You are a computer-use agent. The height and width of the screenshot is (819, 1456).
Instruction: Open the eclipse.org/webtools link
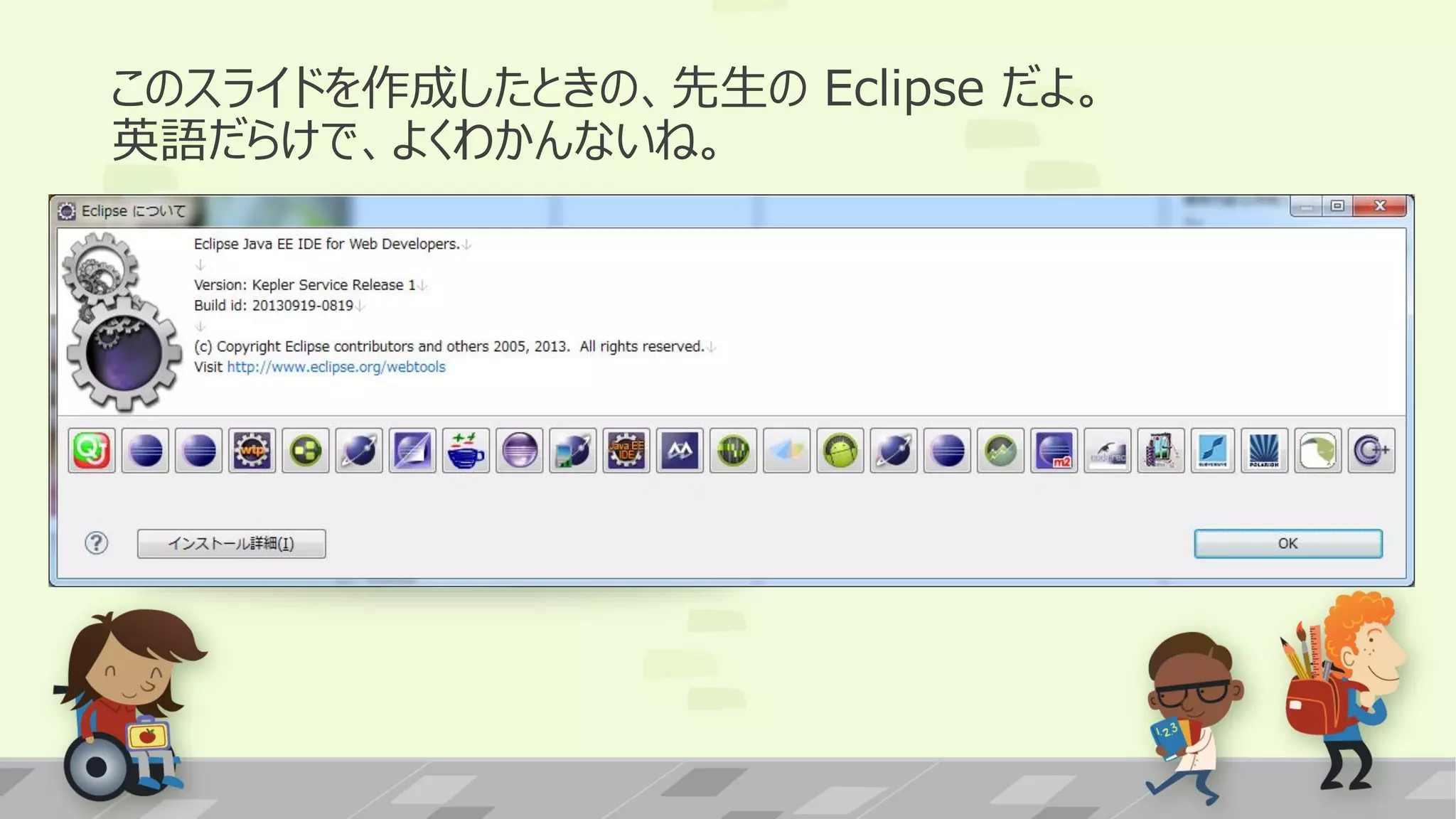pyautogui.click(x=336, y=367)
